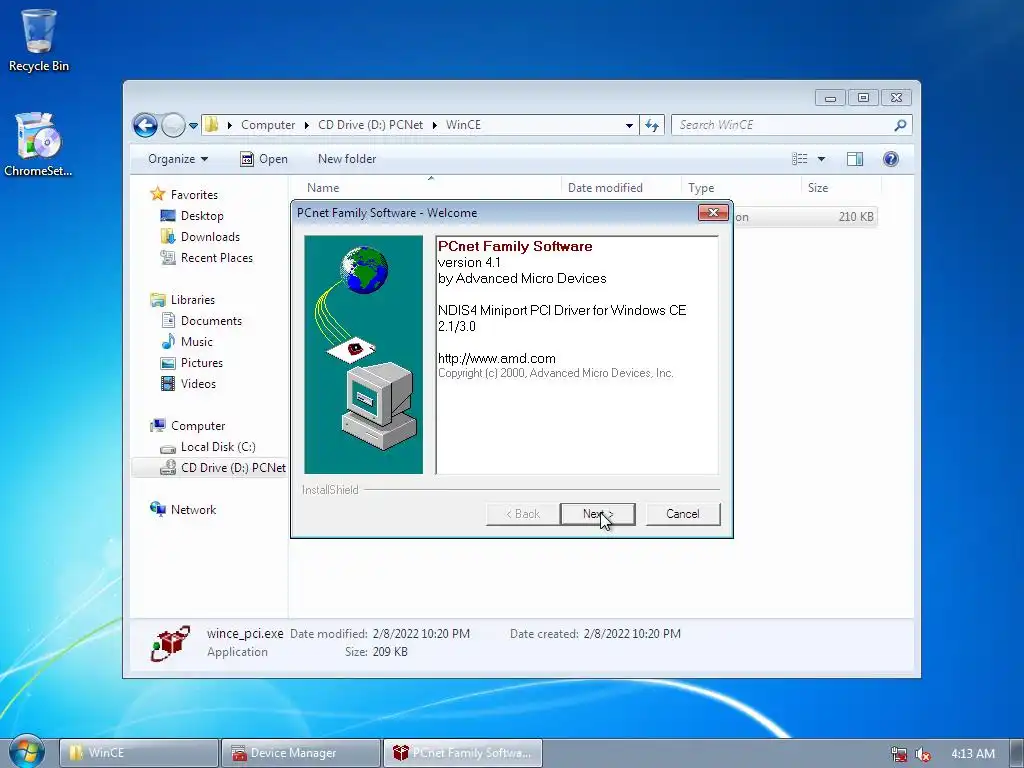This screenshot has height=768, width=1024.
Task: Click the Desktop monitor icon in Favorites
Action: coord(168,216)
